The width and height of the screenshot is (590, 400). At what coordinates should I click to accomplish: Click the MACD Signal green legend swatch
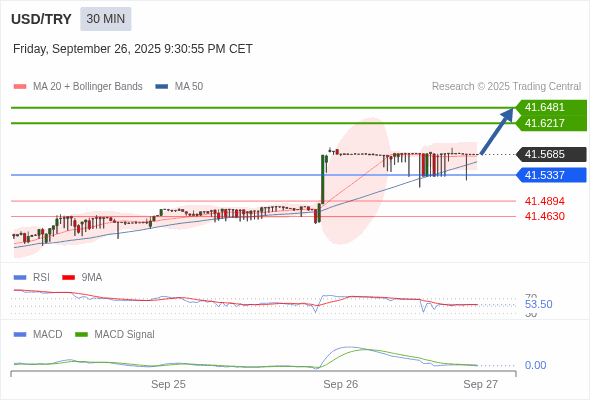[81, 335]
